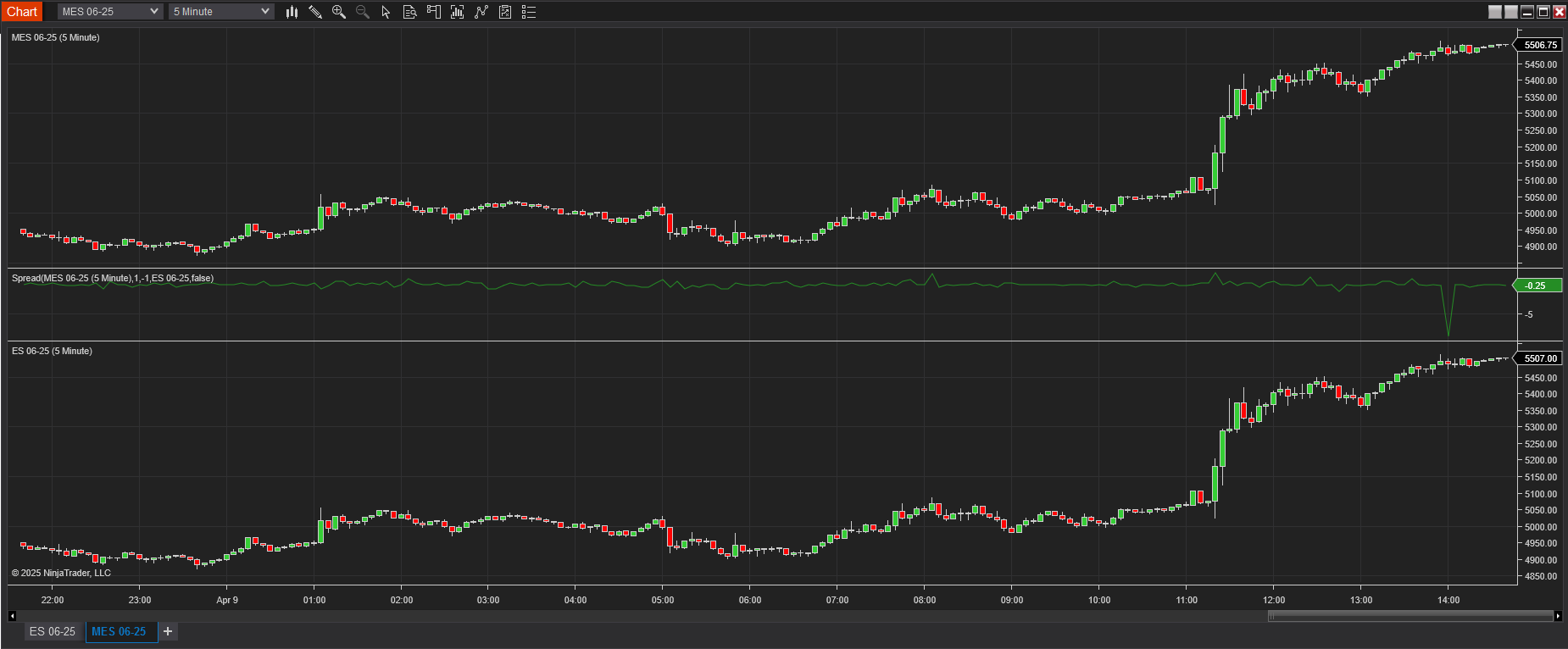This screenshot has width=1568, height=649.
Task: Open the MES 06-25 instrument dropdown
Action: (110, 12)
